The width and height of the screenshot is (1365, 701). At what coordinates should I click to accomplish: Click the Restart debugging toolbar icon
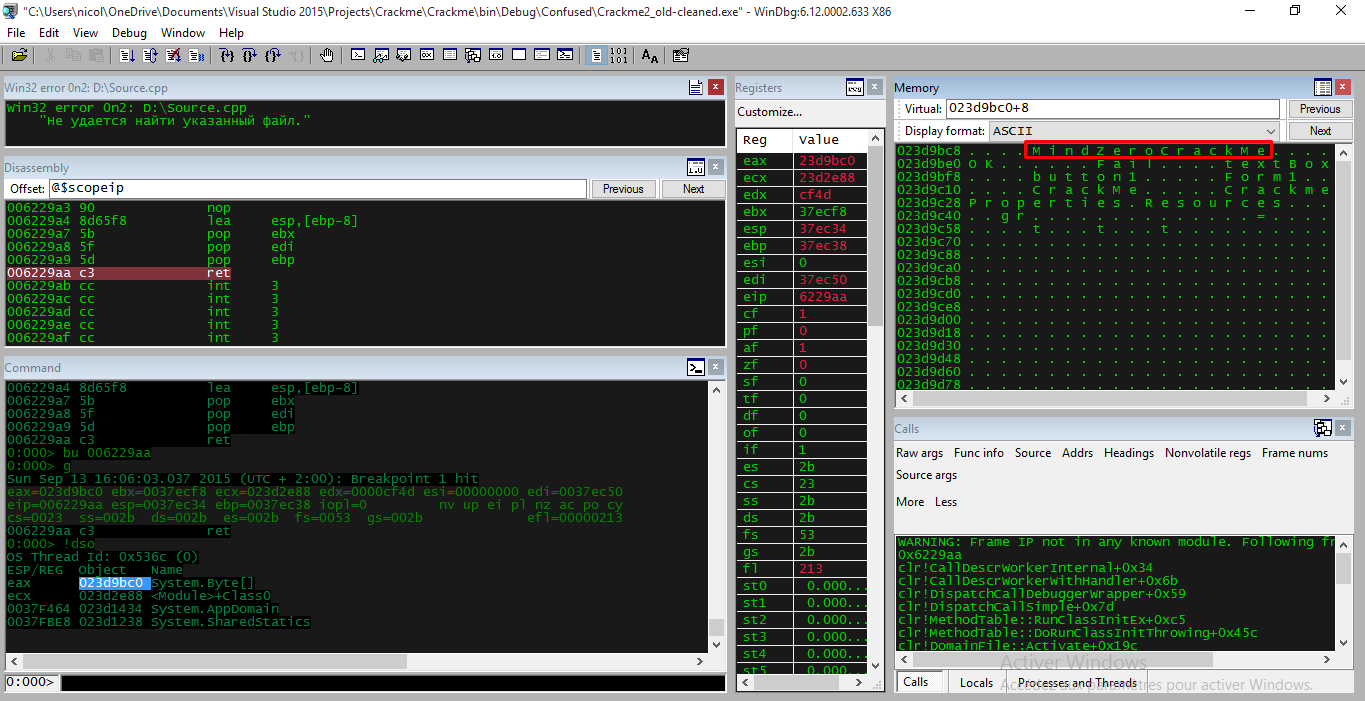point(150,56)
